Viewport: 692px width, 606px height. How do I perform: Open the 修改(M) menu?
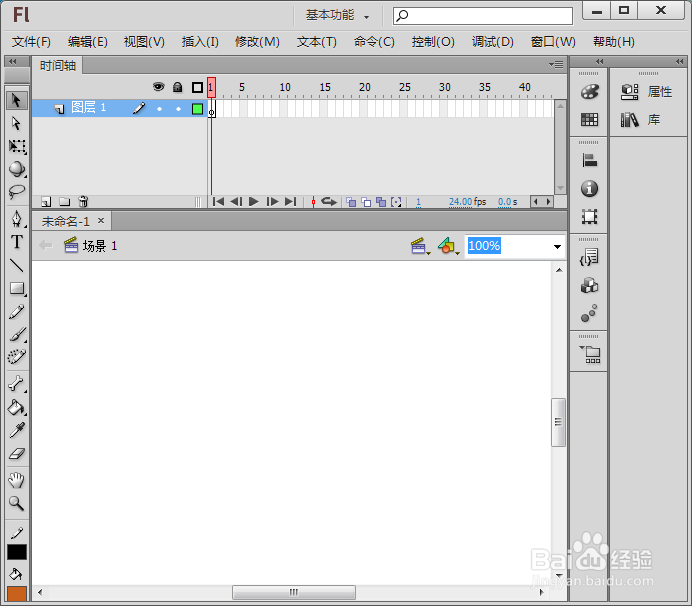click(257, 42)
